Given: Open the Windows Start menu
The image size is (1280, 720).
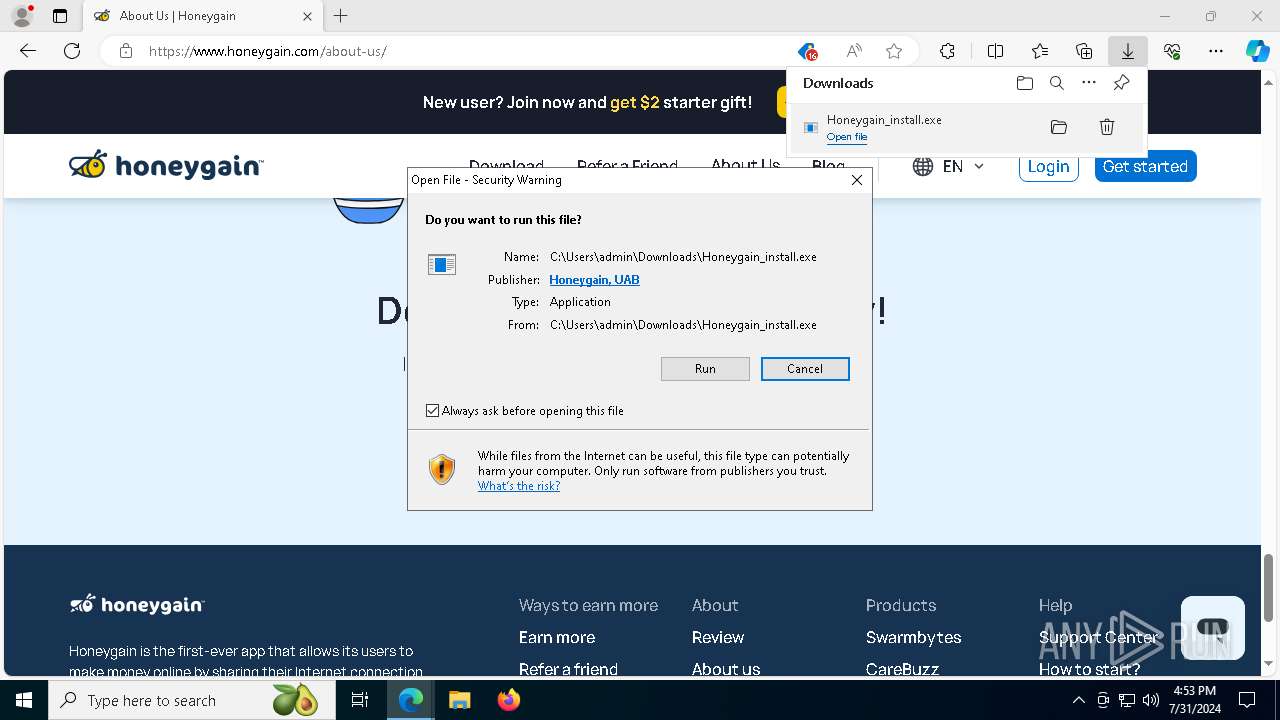Looking at the screenshot, I should [24, 700].
